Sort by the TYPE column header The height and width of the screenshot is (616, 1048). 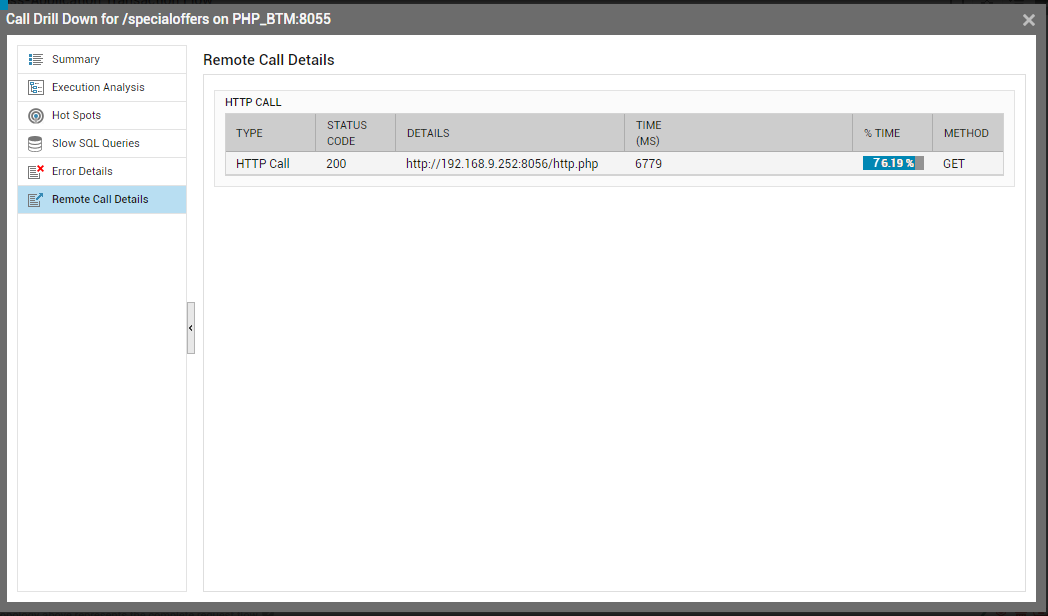tap(270, 133)
